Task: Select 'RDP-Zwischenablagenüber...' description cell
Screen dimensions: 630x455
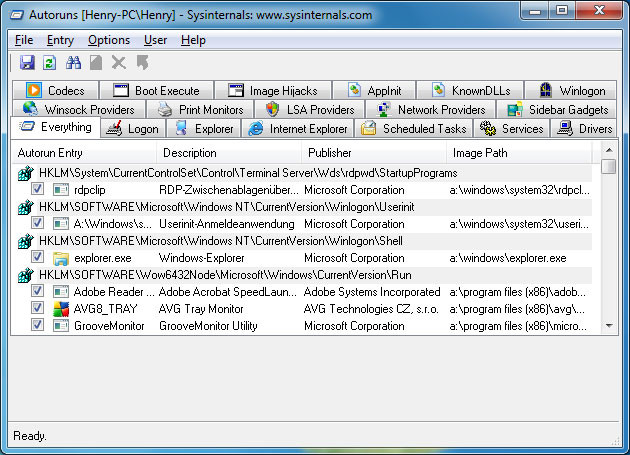Action: point(229,190)
